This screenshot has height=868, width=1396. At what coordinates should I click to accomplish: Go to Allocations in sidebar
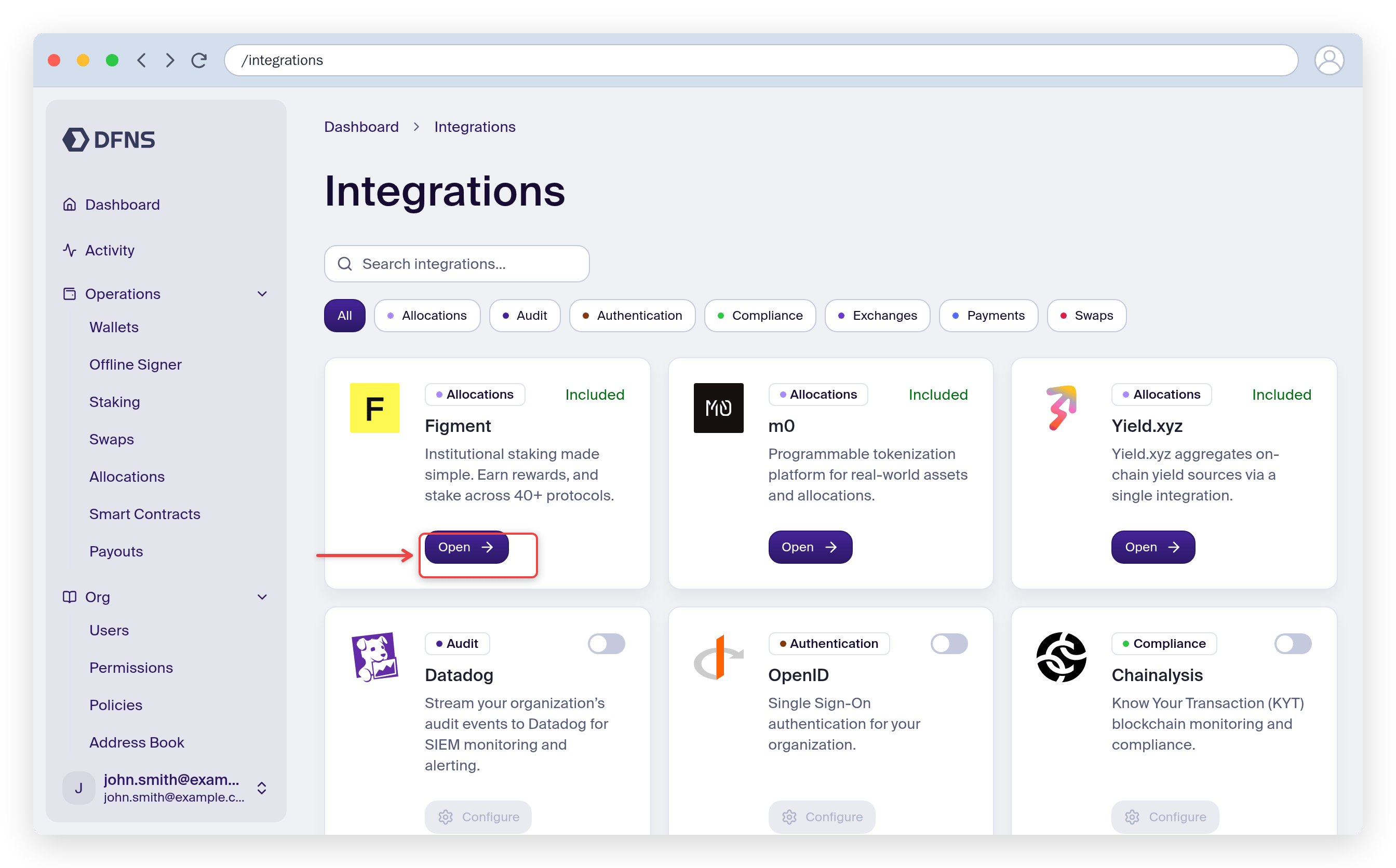(x=127, y=477)
